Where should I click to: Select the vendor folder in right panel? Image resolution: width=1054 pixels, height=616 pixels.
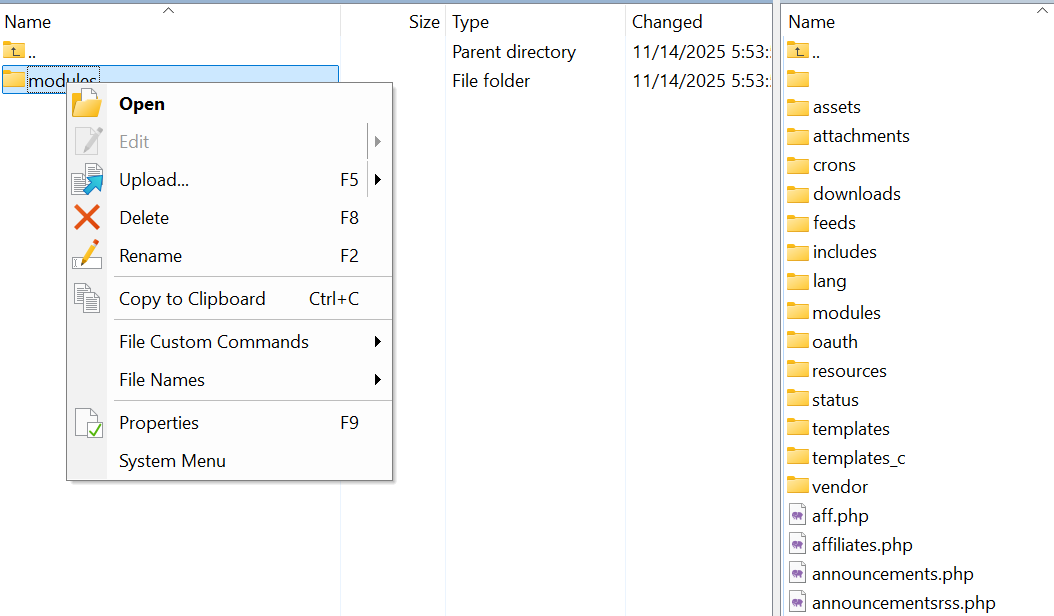pos(839,487)
